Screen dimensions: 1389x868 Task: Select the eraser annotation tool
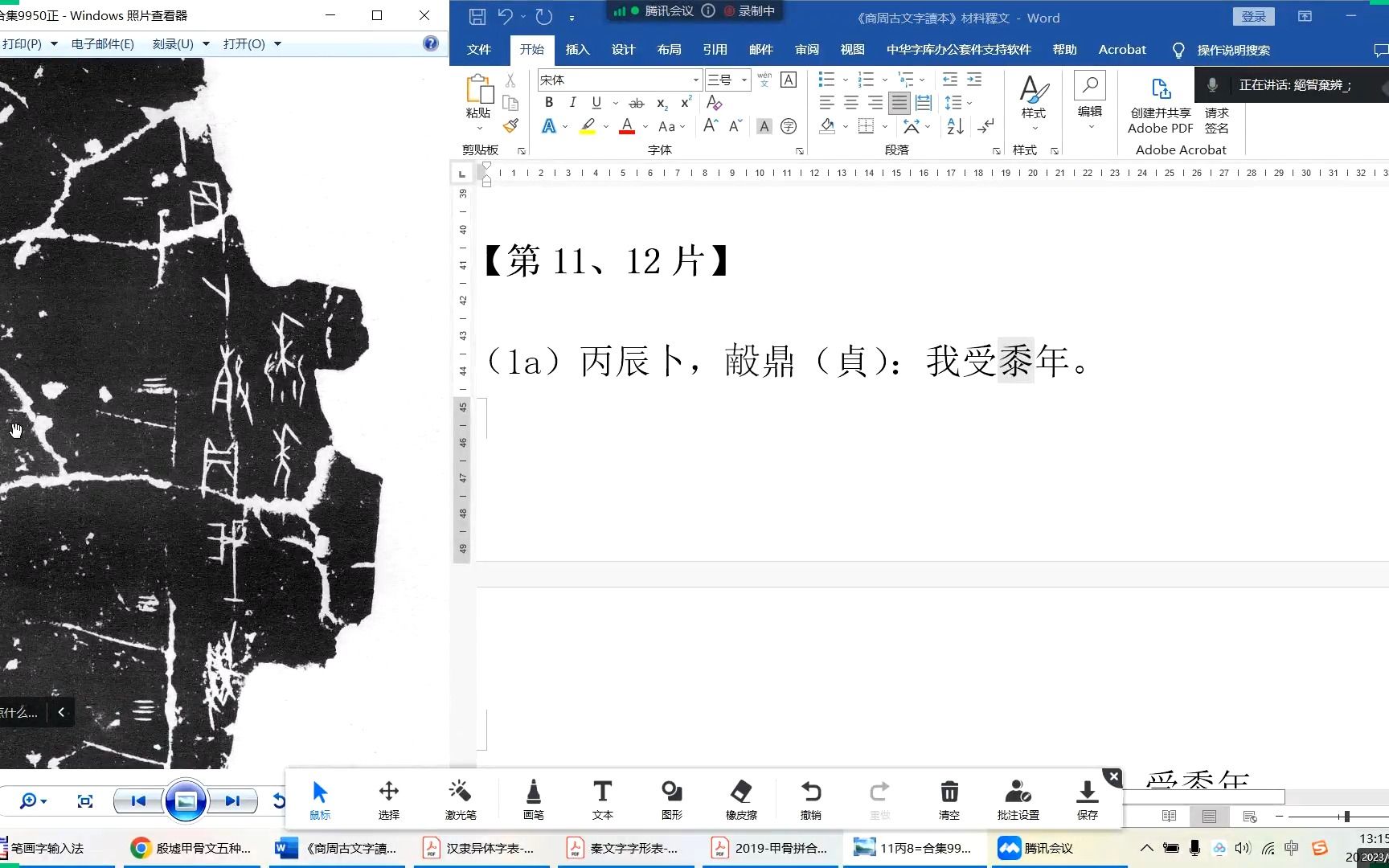(741, 799)
